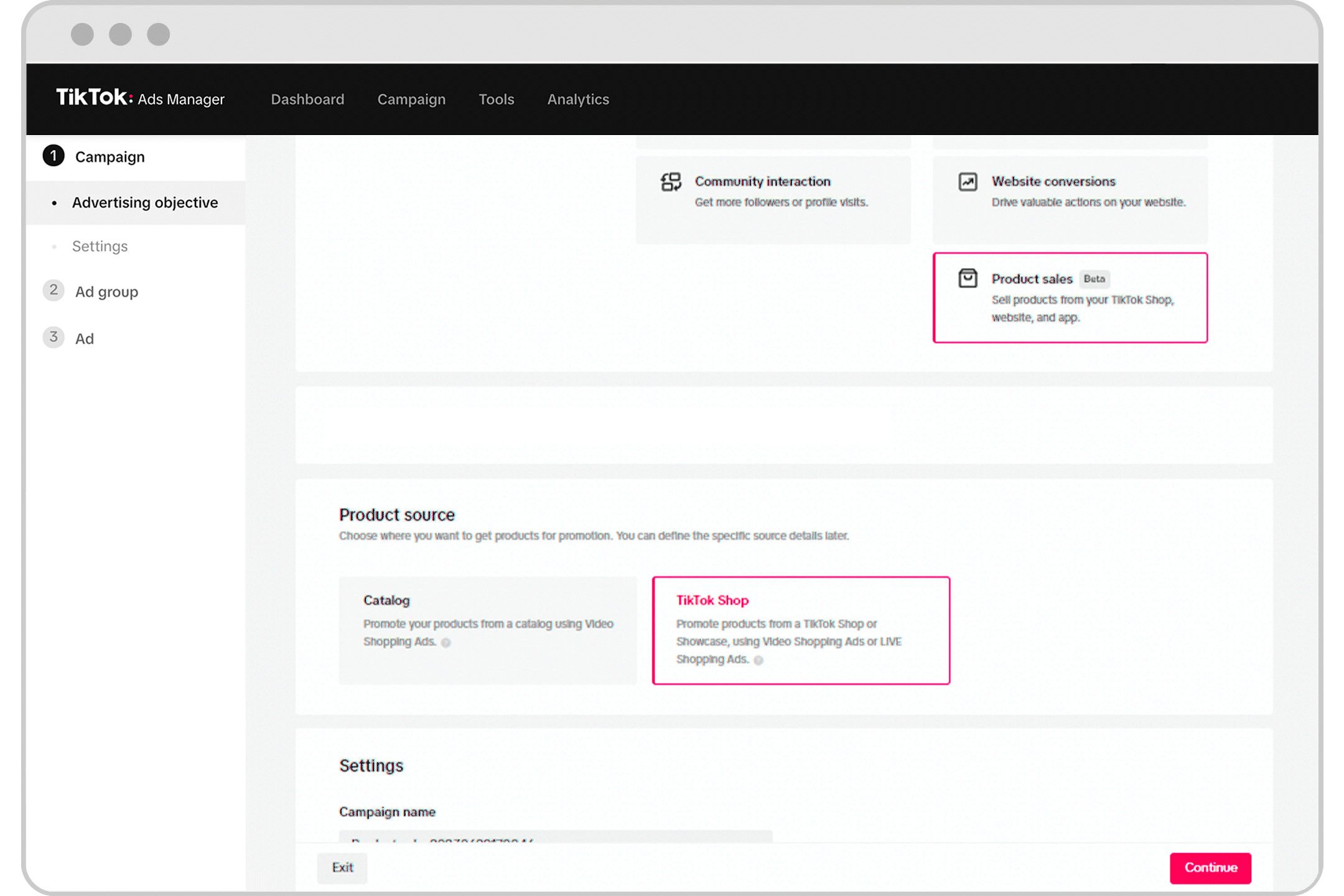
Task: Open the Campaign dropdown menu
Action: point(410,99)
